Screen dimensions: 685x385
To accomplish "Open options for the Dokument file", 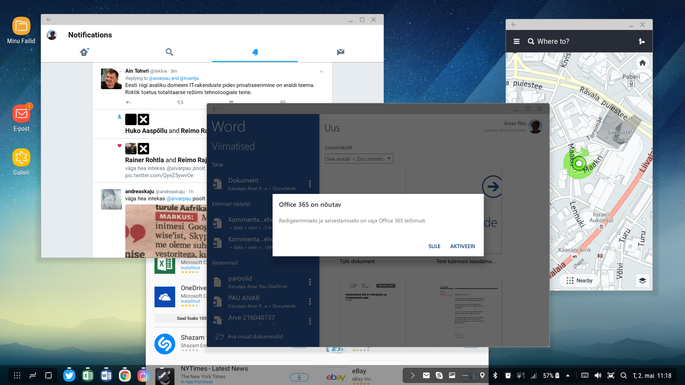I will click(x=310, y=184).
